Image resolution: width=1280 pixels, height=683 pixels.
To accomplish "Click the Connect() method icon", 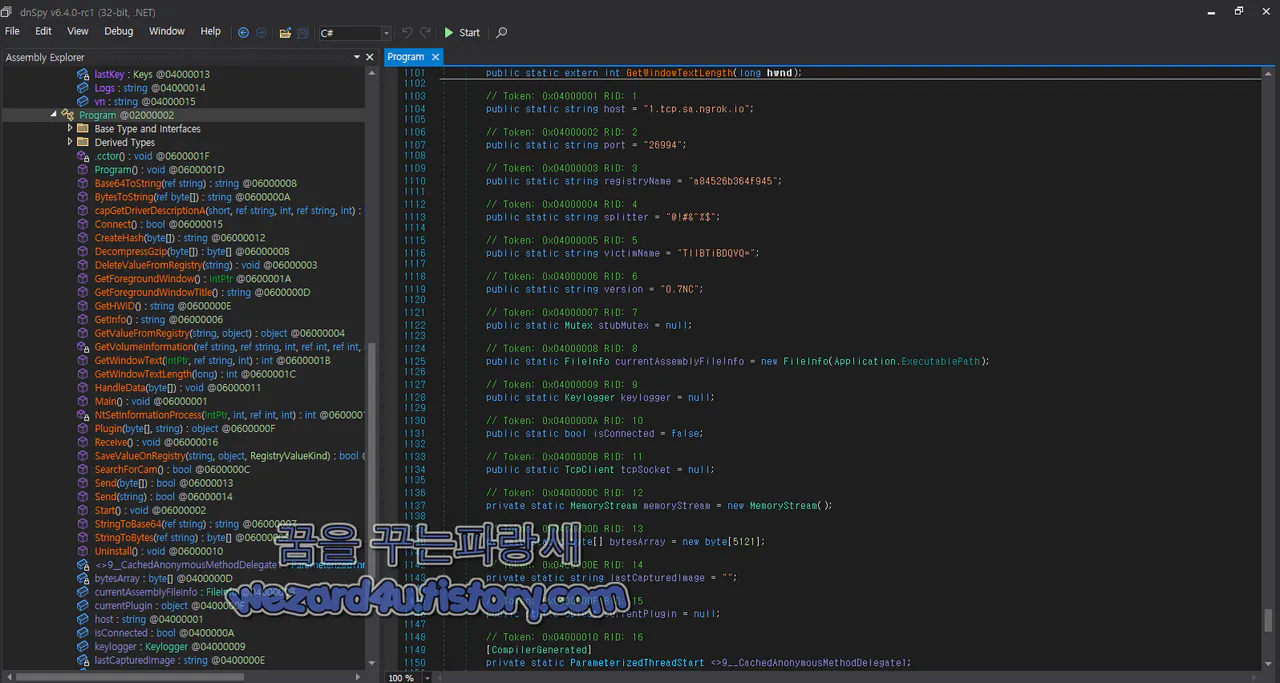I will 84,224.
